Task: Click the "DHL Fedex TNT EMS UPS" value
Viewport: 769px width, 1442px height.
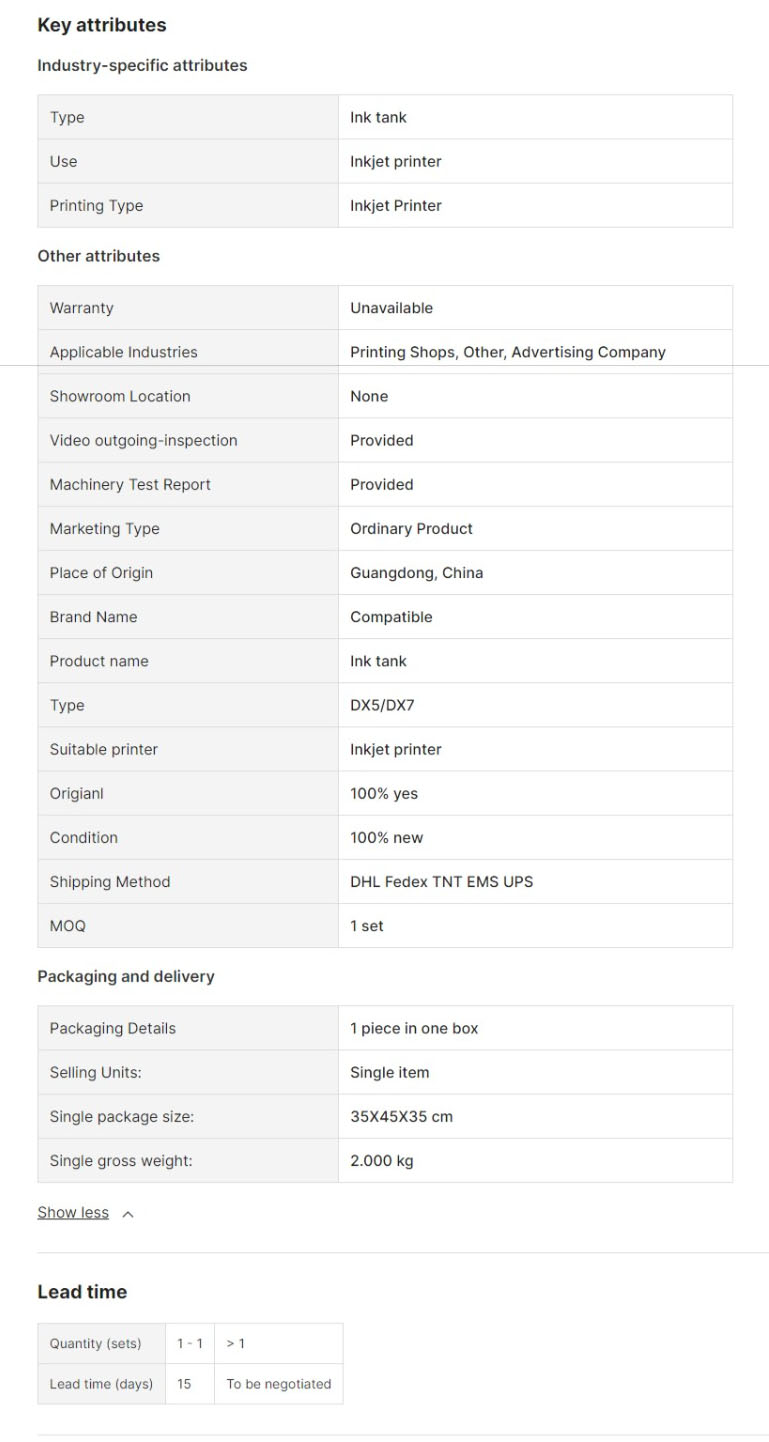Action: 441,882
